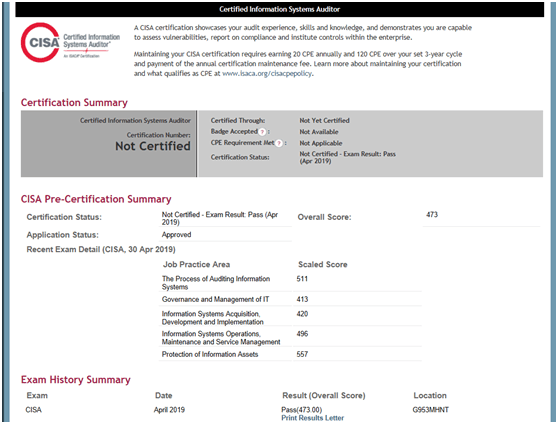Click the Overall Score value 473
The image size is (558, 424).
[x=432, y=214]
